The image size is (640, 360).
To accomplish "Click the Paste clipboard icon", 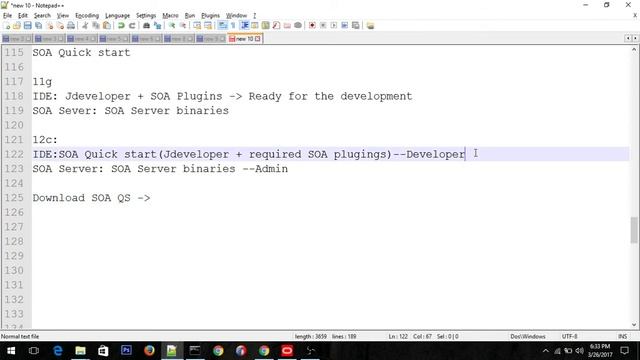I will tap(107, 26).
